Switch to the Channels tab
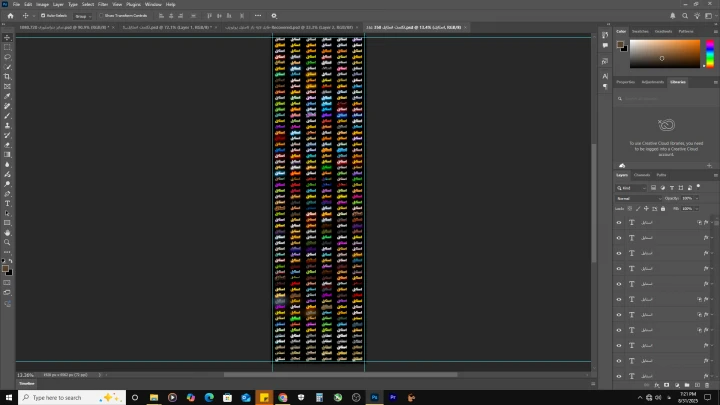Image resolution: width=720 pixels, height=405 pixels. [642, 175]
